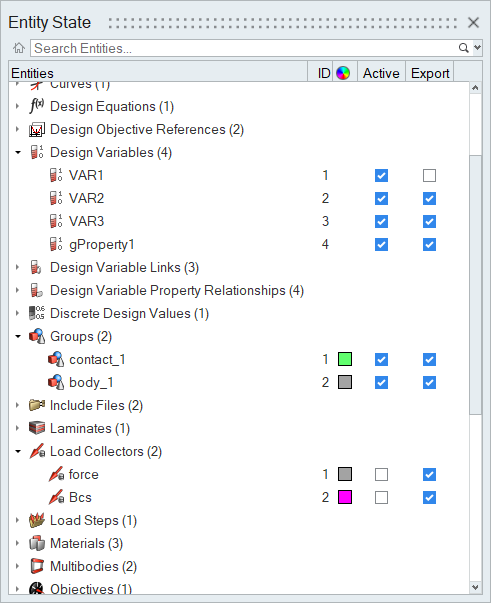
Task: Expand the Include Files node
Action: [17, 405]
